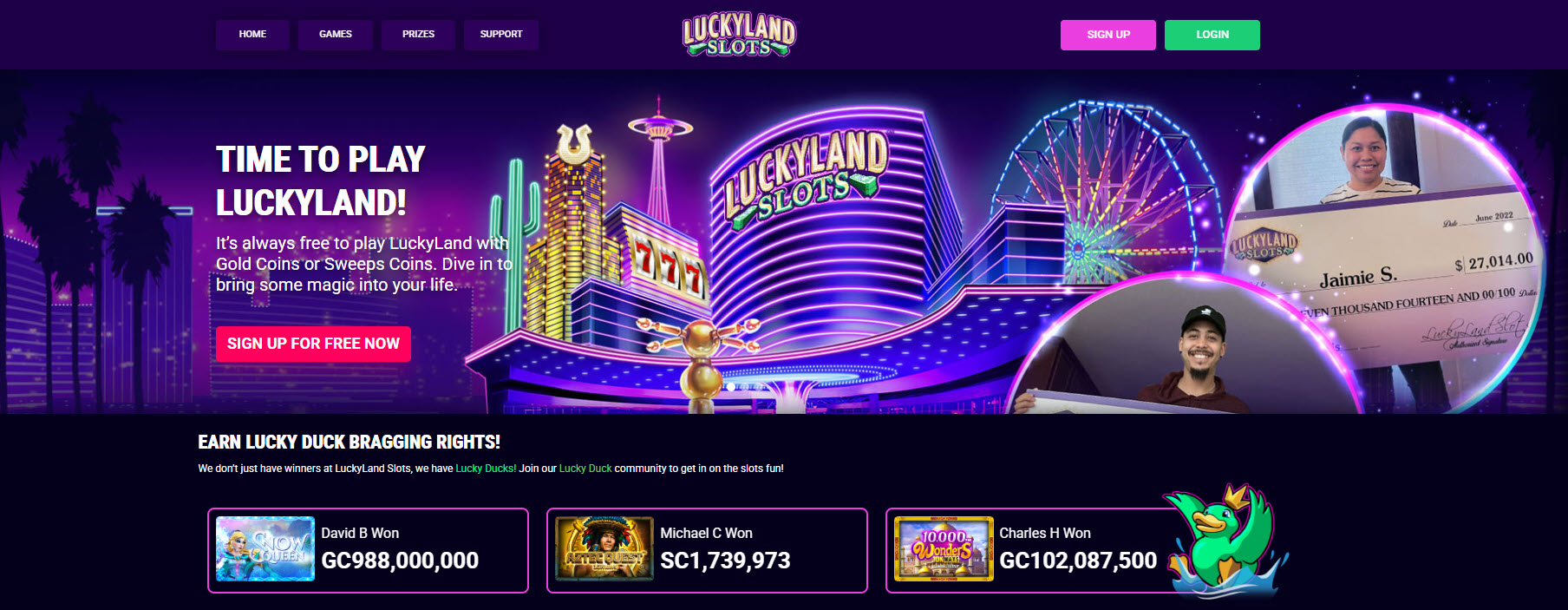Open the GAMES menu item

336,35
